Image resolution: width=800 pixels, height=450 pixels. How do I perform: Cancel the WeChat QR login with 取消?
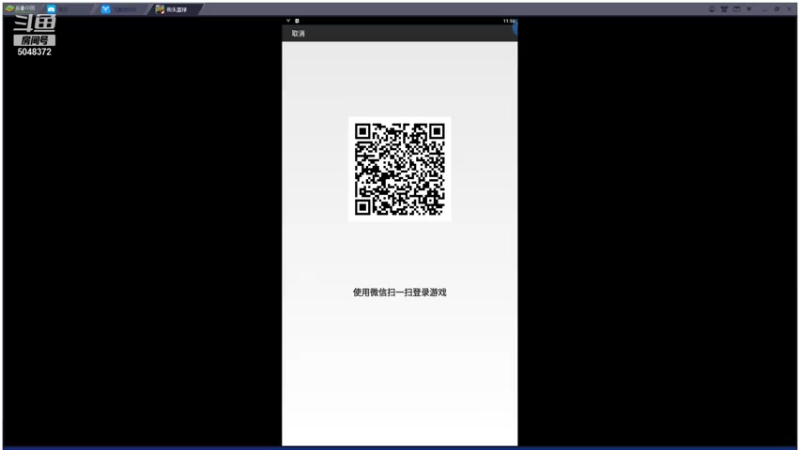pyautogui.click(x=298, y=34)
